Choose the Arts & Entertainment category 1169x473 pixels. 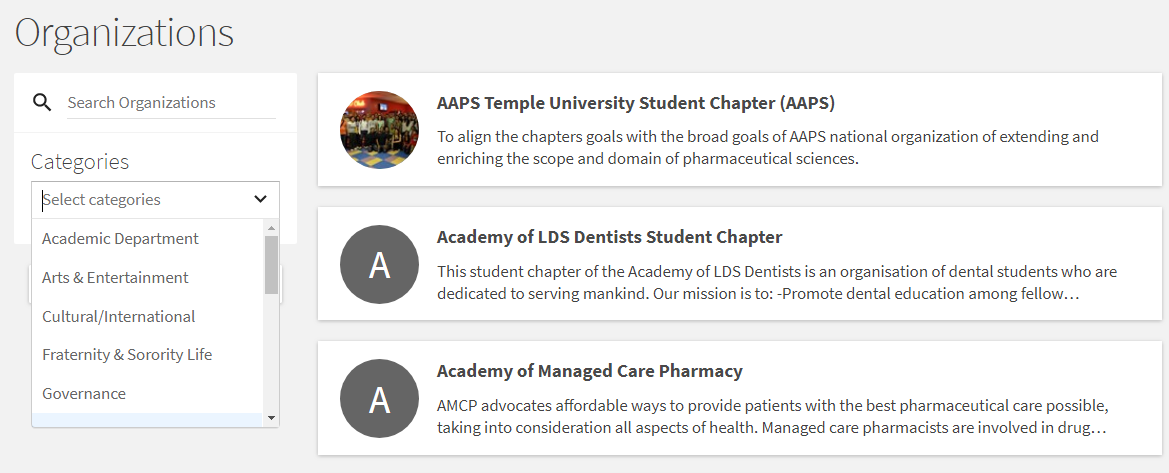pyautogui.click(x=115, y=278)
